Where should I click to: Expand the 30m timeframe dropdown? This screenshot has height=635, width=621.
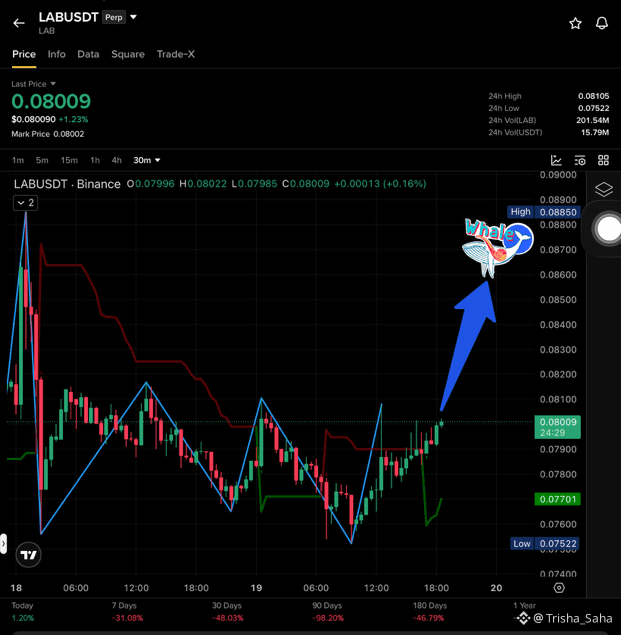pyautogui.click(x=147, y=160)
